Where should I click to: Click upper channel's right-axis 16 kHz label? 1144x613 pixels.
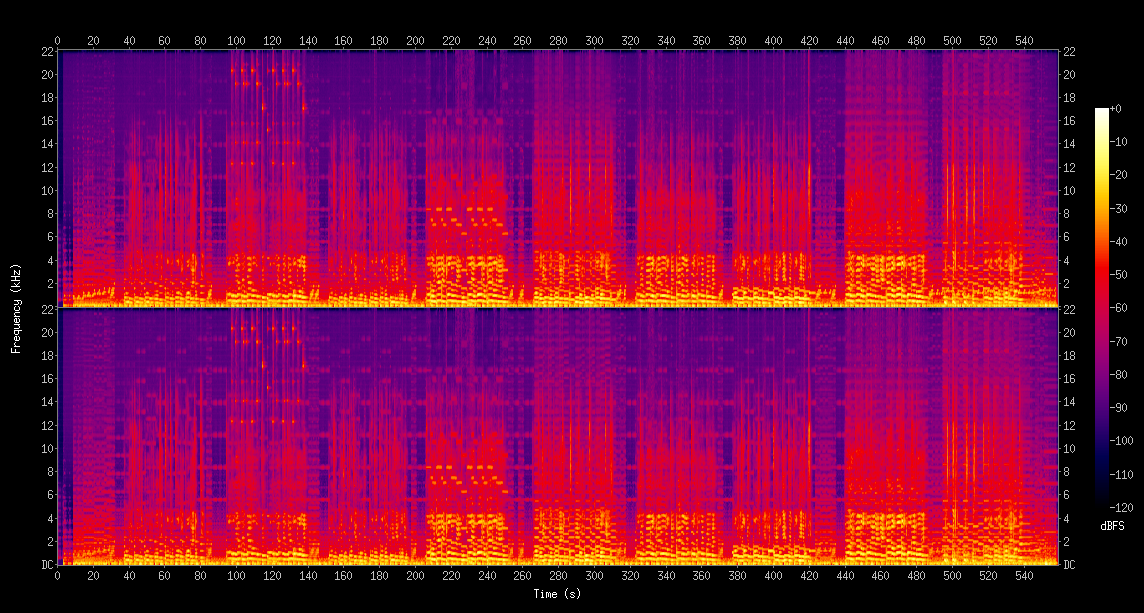coord(1068,120)
